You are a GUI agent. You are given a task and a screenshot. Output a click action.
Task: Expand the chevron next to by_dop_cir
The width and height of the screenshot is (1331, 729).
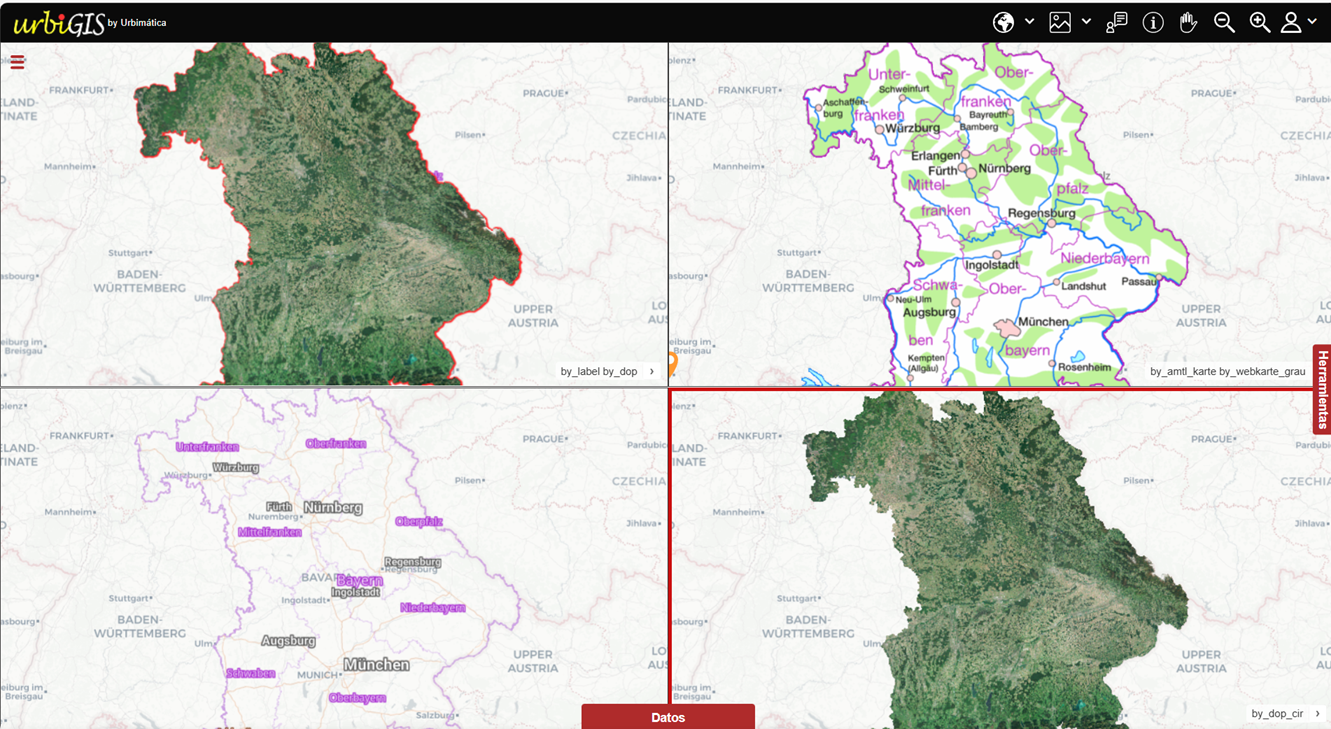[1317, 714]
